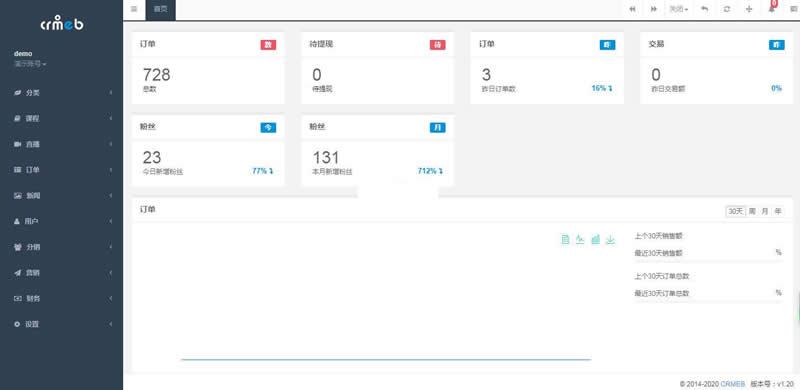The height and width of the screenshot is (390, 800).
Task: Click the crmeb logo in sidebar
Action: point(62,23)
